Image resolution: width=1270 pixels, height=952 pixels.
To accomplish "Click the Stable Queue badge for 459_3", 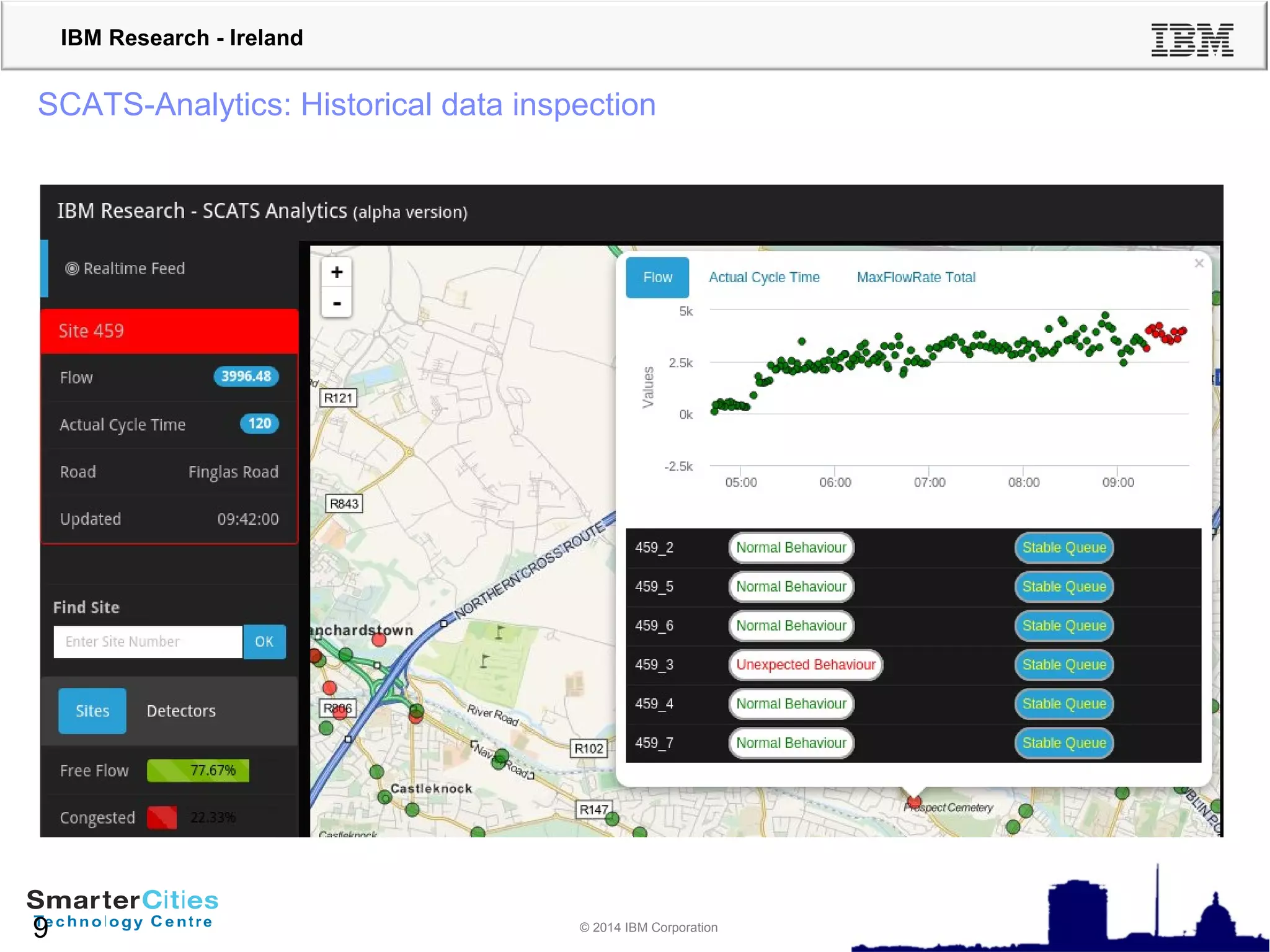I will (1064, 665).
